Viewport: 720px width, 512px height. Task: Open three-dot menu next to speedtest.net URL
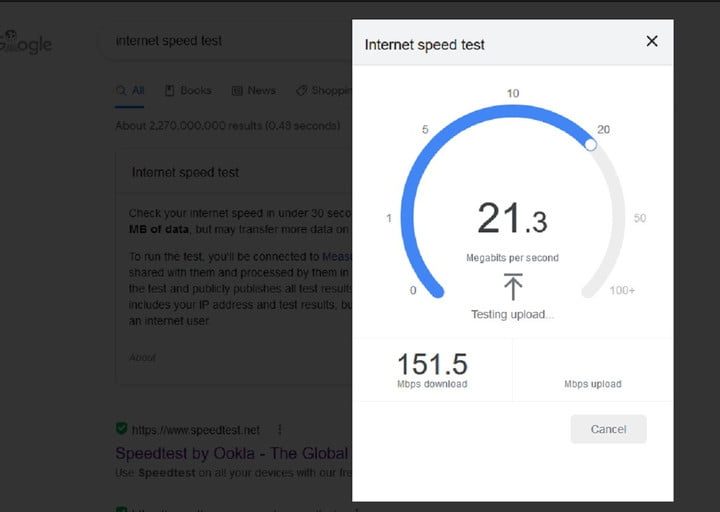[279, 429]
